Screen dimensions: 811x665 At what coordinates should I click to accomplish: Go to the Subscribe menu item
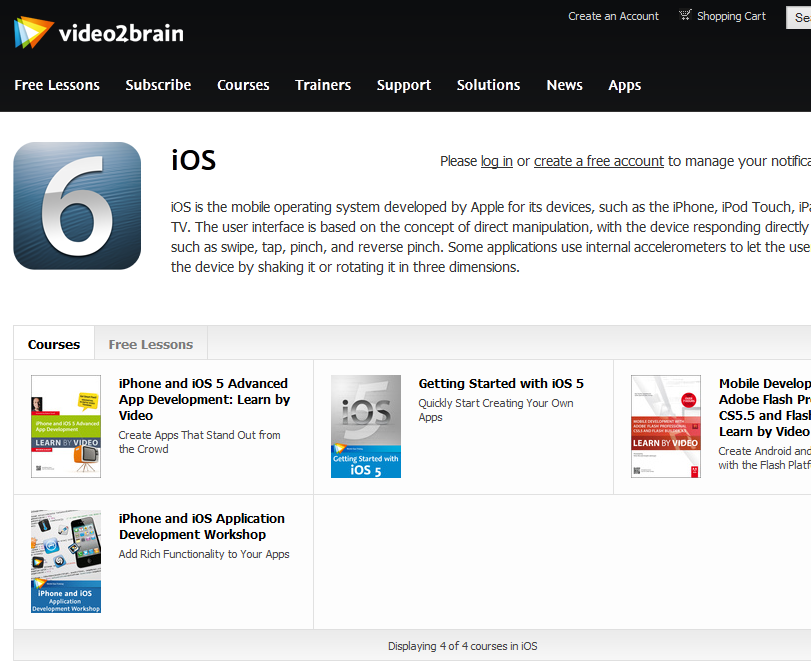tap(158, 85)
